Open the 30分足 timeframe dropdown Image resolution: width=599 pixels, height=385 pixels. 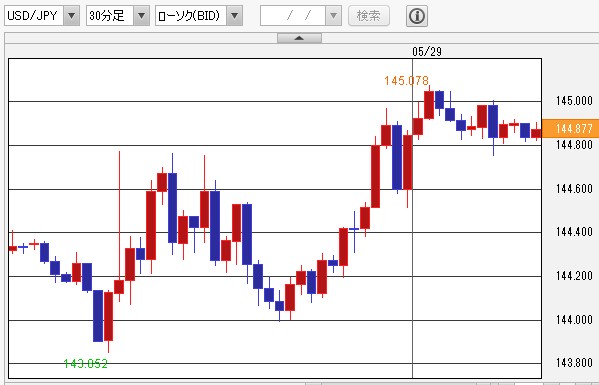point(118,16)
